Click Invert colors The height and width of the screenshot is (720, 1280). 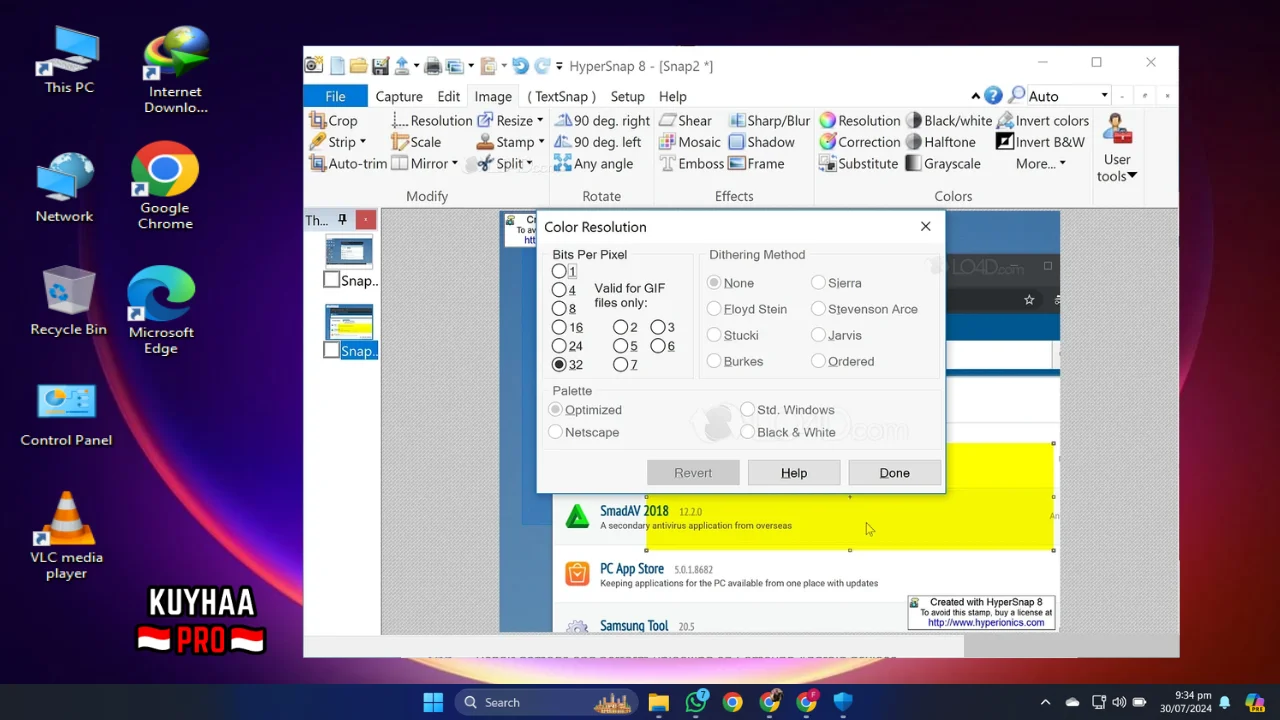pyautogui.click(x=1042, y=120)
